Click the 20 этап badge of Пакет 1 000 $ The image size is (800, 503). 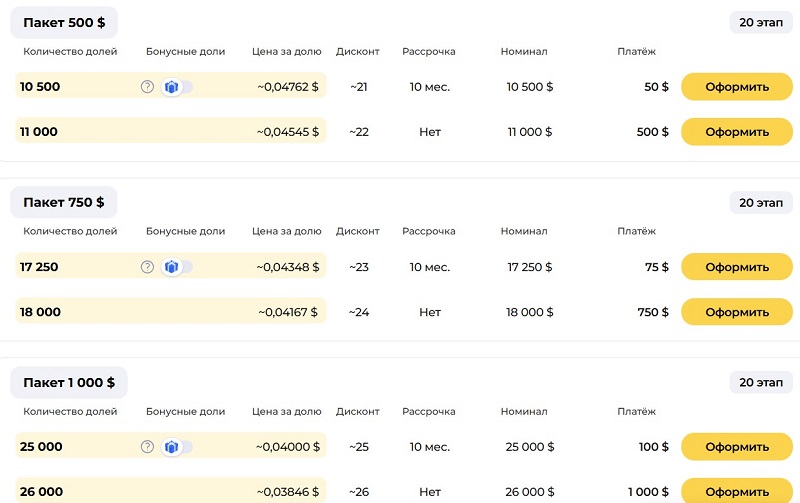pyautogui.click(x=759, y=383)
